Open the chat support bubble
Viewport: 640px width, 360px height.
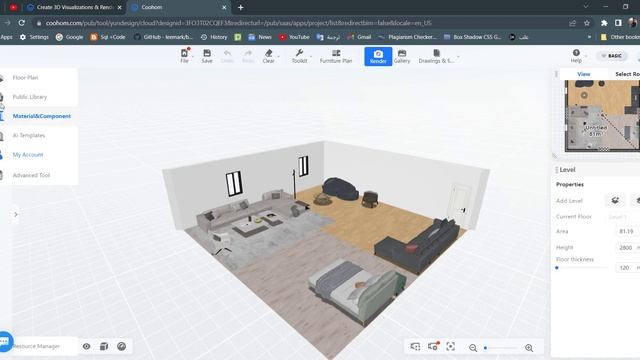tap(6, 341)
